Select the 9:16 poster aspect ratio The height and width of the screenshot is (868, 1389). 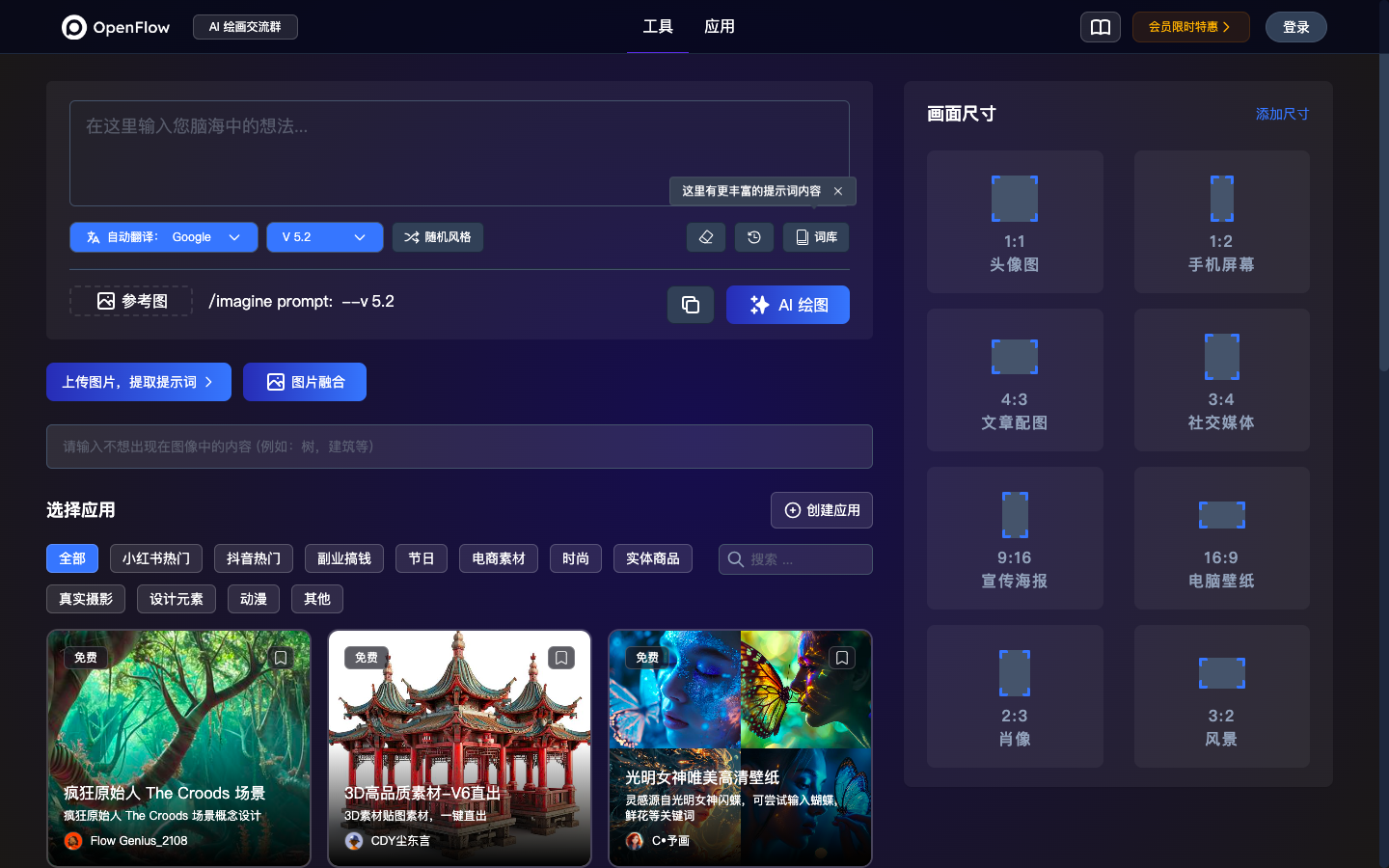[x=1015, y=538]
